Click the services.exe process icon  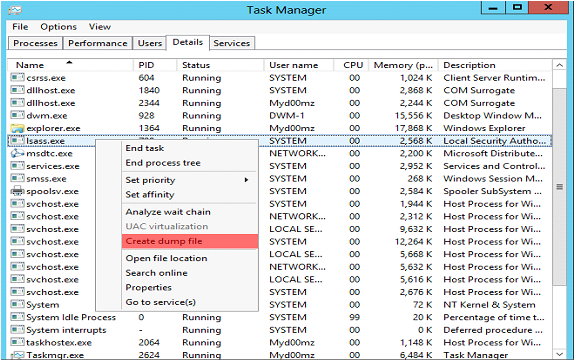pos(17,166)
